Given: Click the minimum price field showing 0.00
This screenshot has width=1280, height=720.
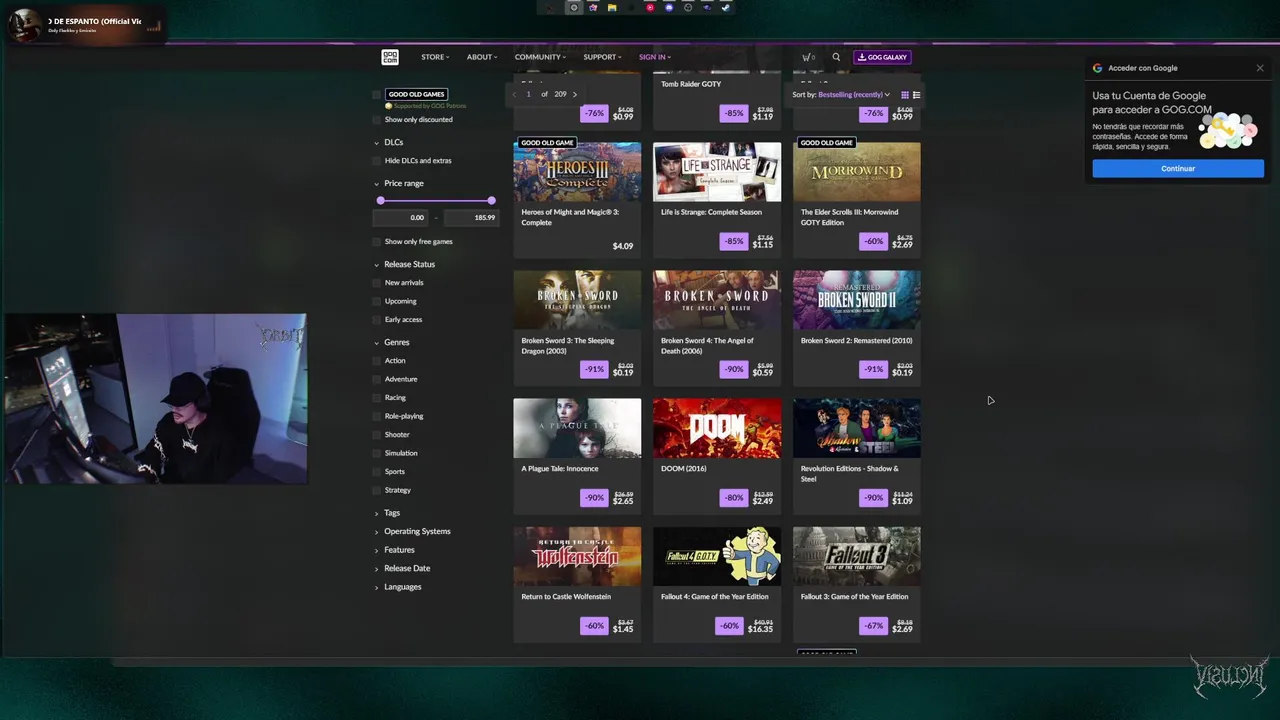Looking at the screenshot, I should (402, 217).
